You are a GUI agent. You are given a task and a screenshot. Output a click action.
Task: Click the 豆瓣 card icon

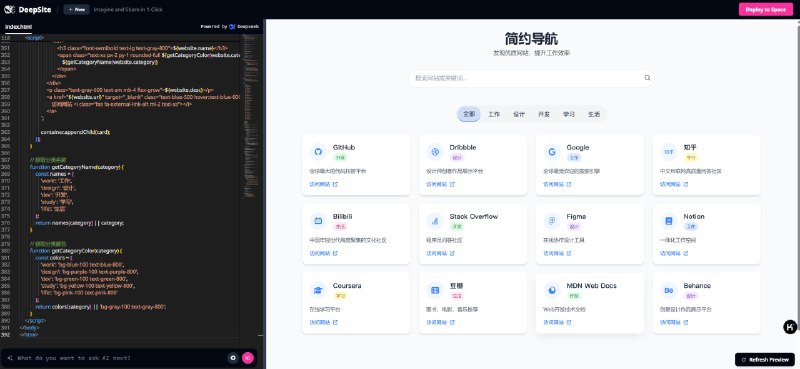tap(435, 290)
